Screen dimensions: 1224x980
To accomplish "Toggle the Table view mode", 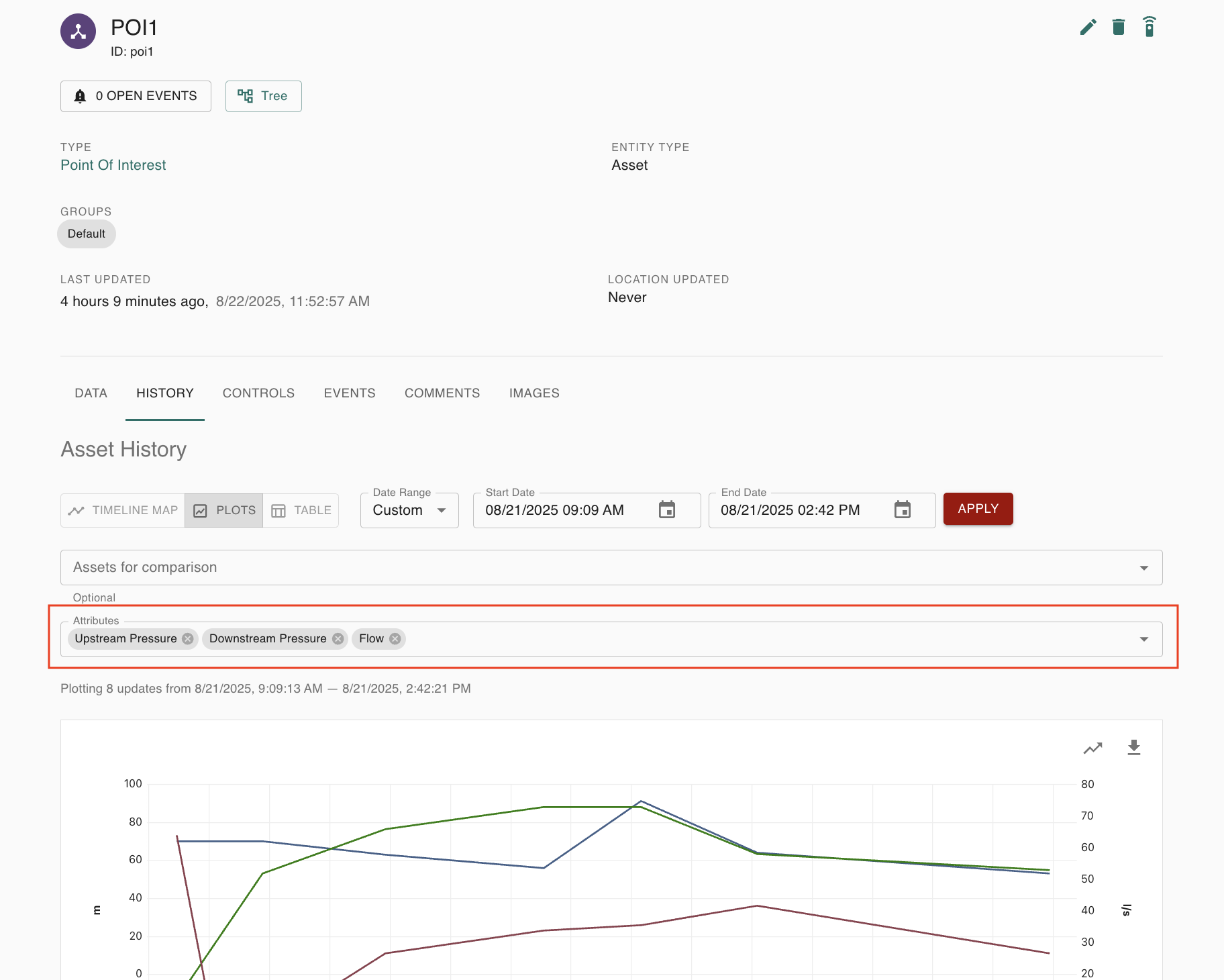I will pyautogui.click(x=301, y=510).
